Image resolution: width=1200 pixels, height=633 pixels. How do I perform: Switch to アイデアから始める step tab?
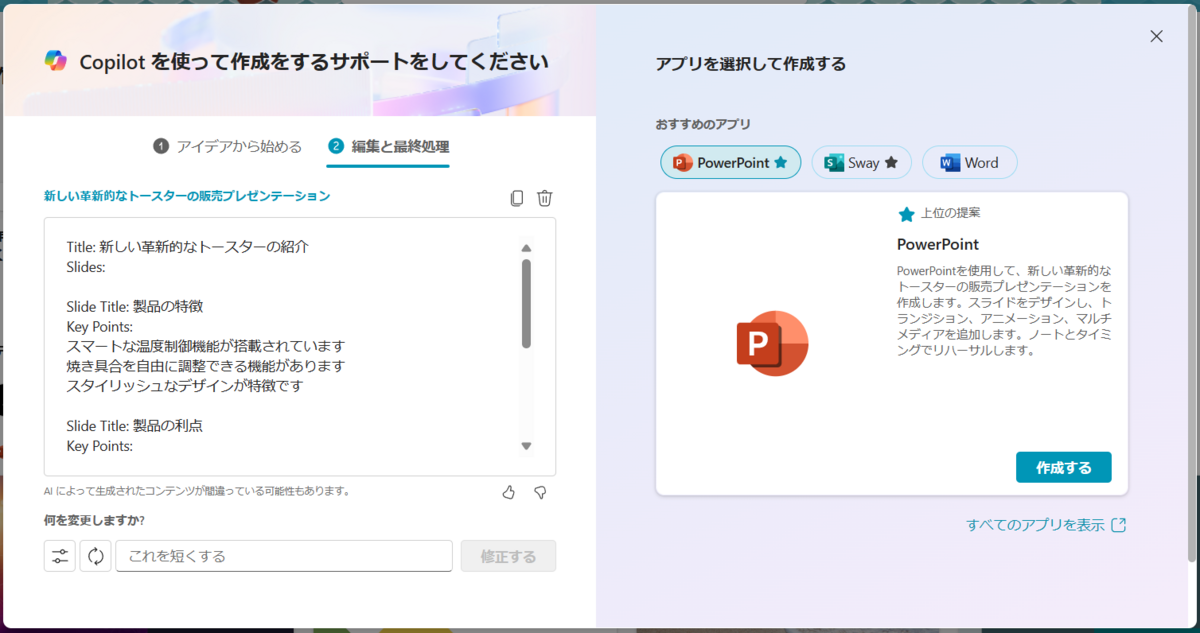click(x=227, y=146)
